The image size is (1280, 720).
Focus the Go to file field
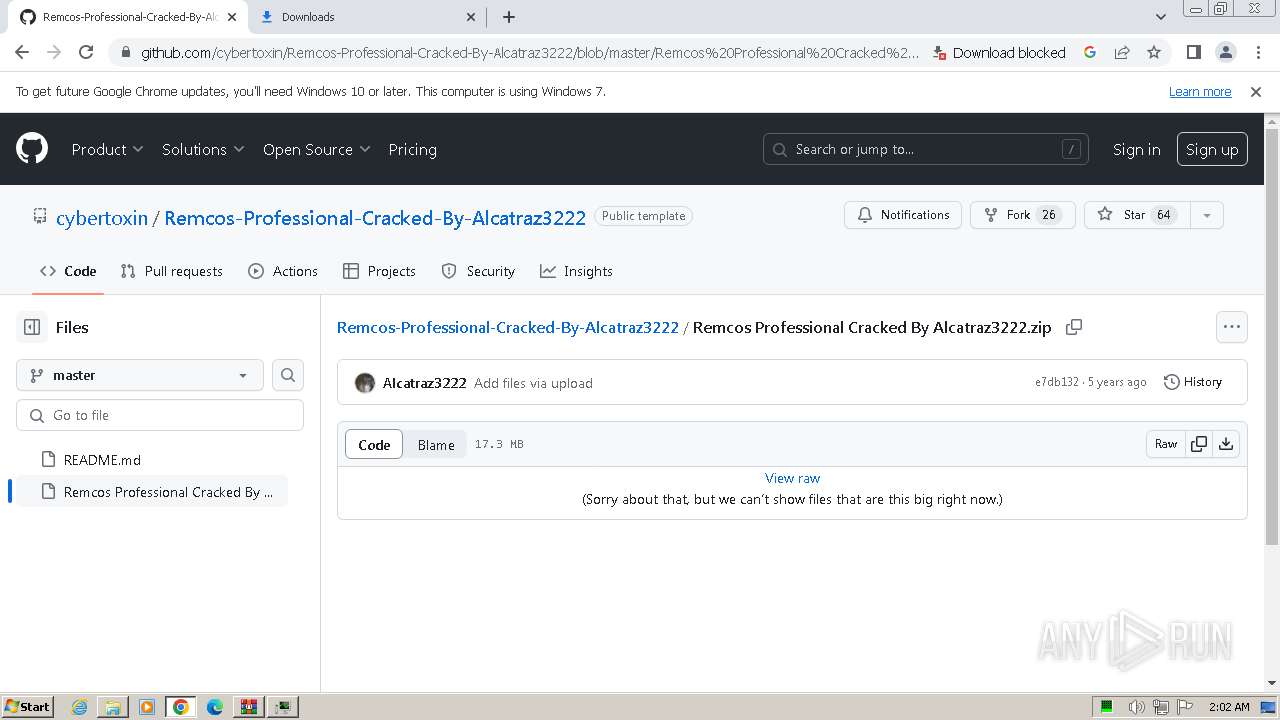pyautogui.click(x=160, y=415)
